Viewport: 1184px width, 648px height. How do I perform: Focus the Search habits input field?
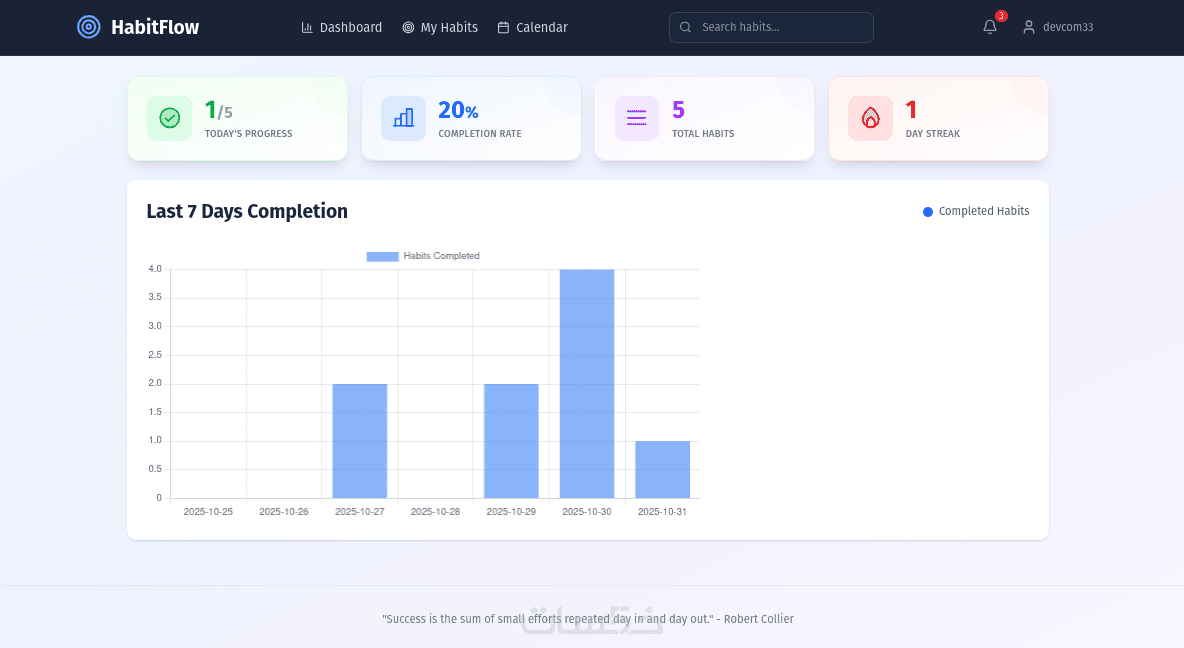click(771, 27)
